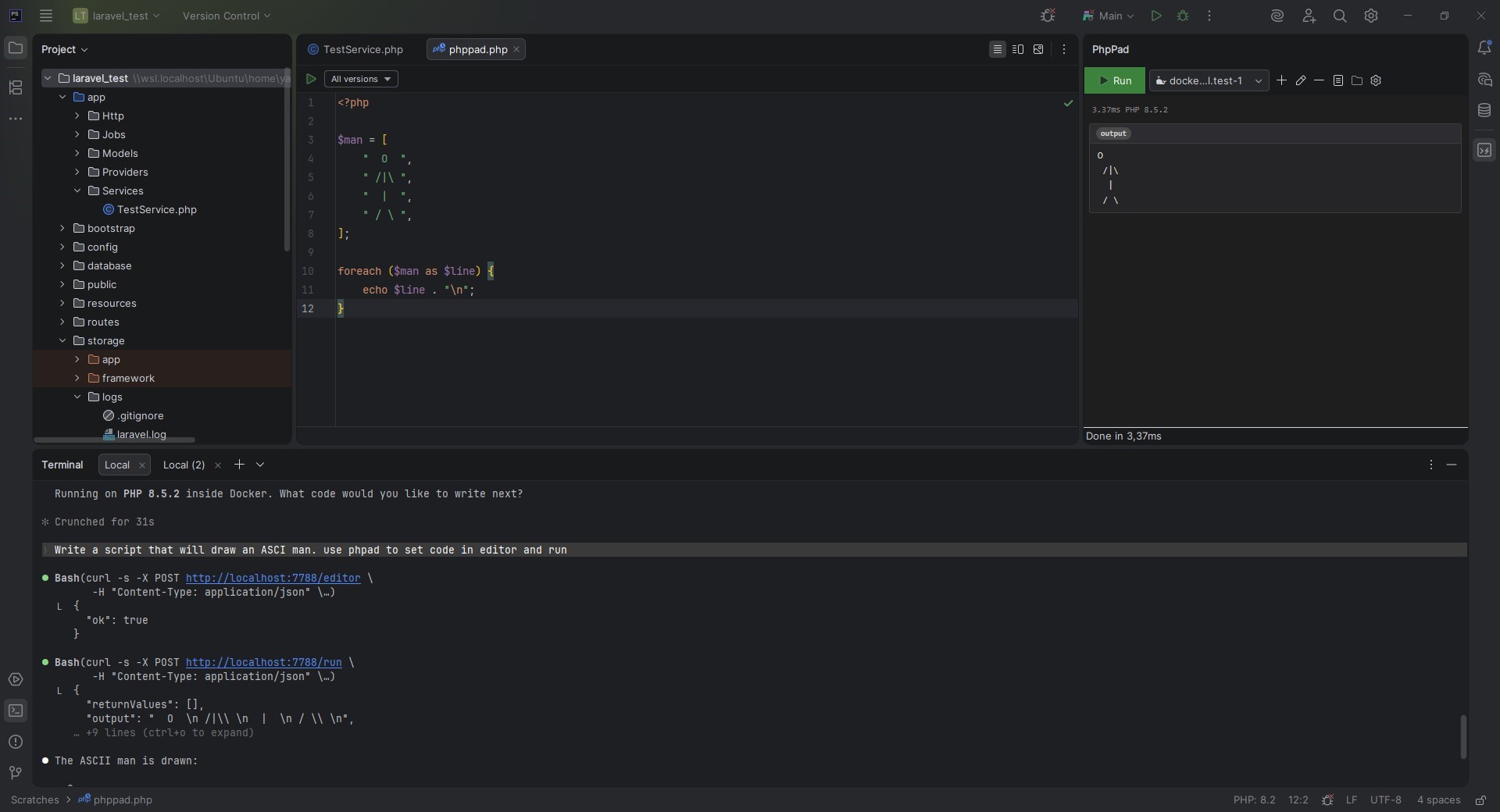Open the localhost:7788/editor link
Screen dimensions: 1500x812
[273, 579]
